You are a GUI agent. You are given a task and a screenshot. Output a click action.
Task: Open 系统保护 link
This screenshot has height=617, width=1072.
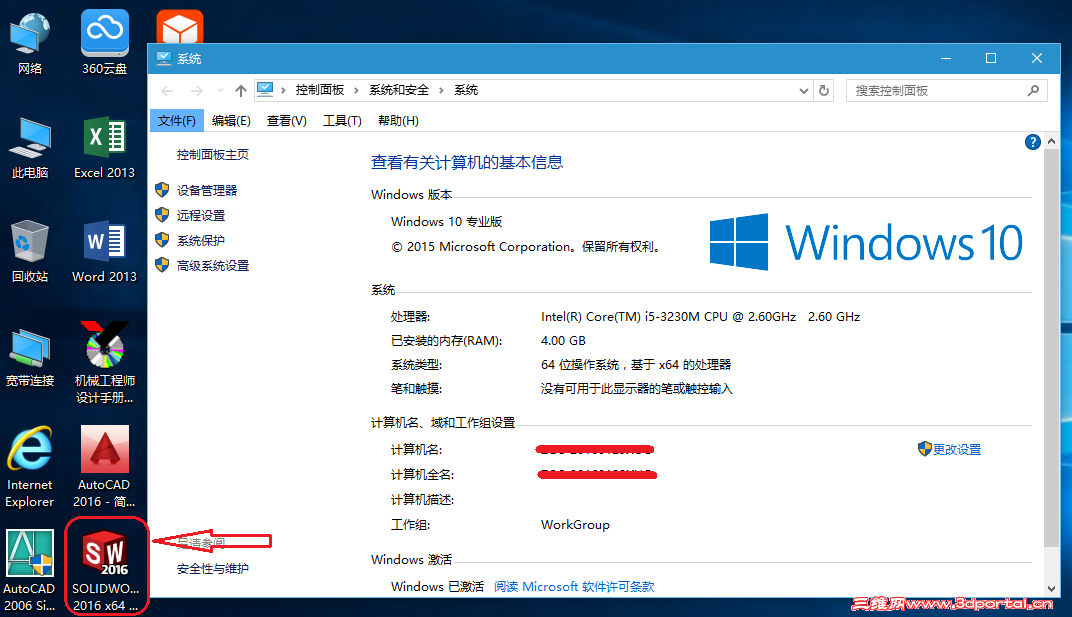point(200,241)
